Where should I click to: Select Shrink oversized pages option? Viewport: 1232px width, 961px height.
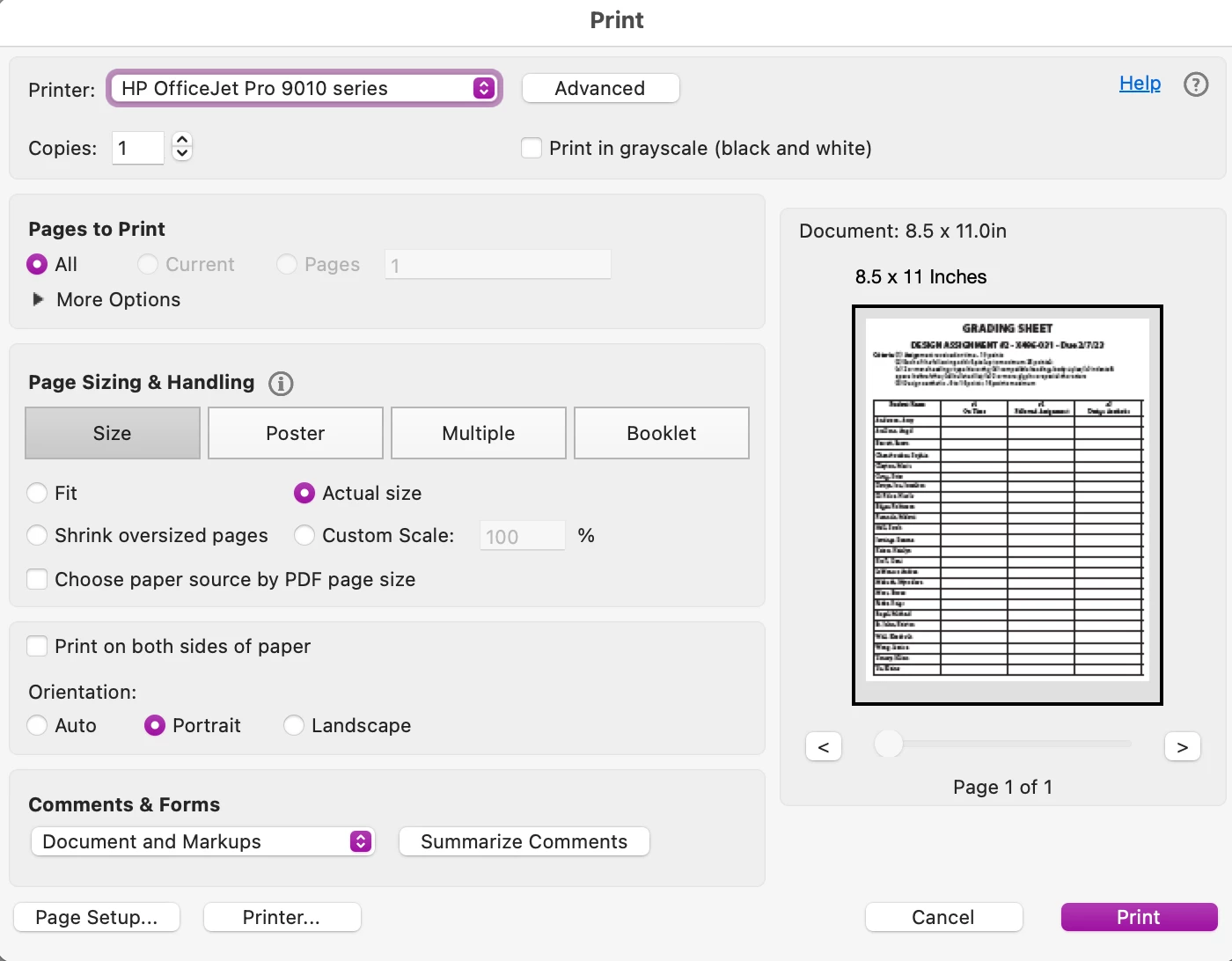37,535
